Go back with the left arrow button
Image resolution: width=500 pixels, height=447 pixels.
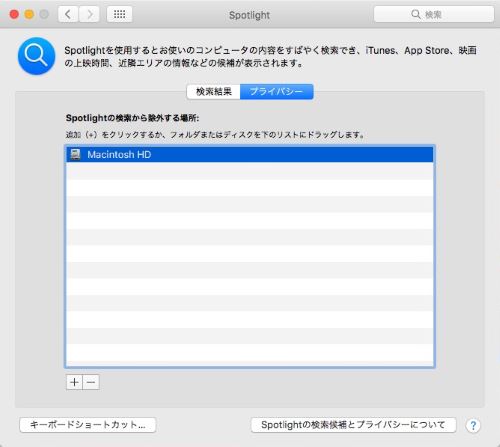point(68,14)
